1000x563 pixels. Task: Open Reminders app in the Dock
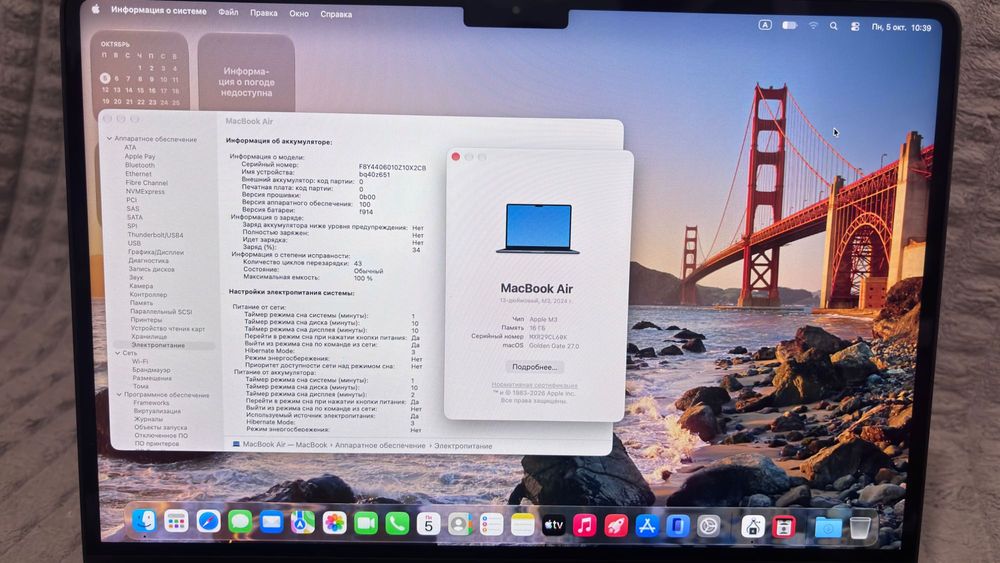pyautogui.click(x=491, y=525)
